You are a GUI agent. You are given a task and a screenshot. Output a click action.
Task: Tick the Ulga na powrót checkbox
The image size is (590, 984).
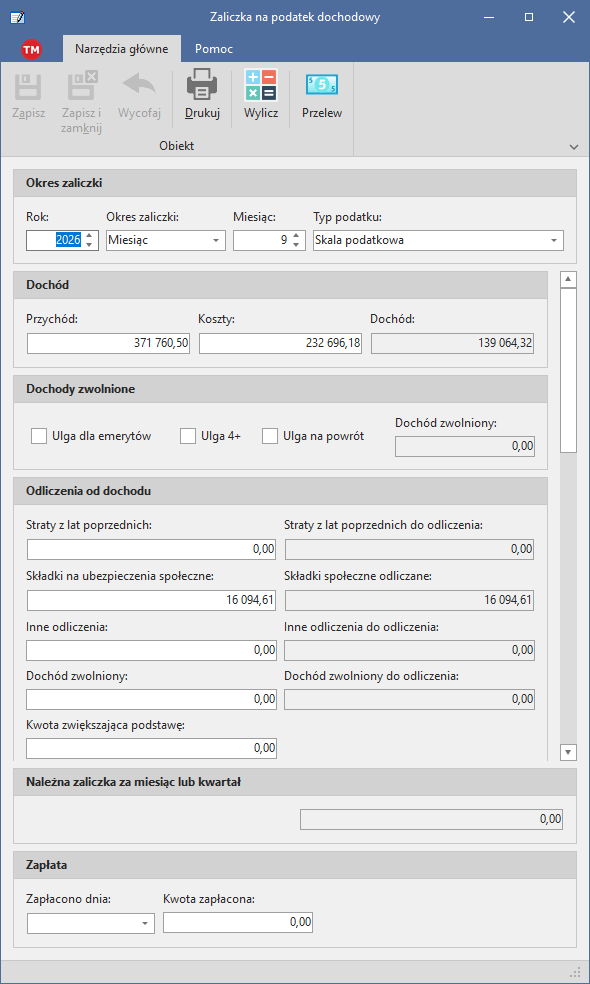coord(270,436)
